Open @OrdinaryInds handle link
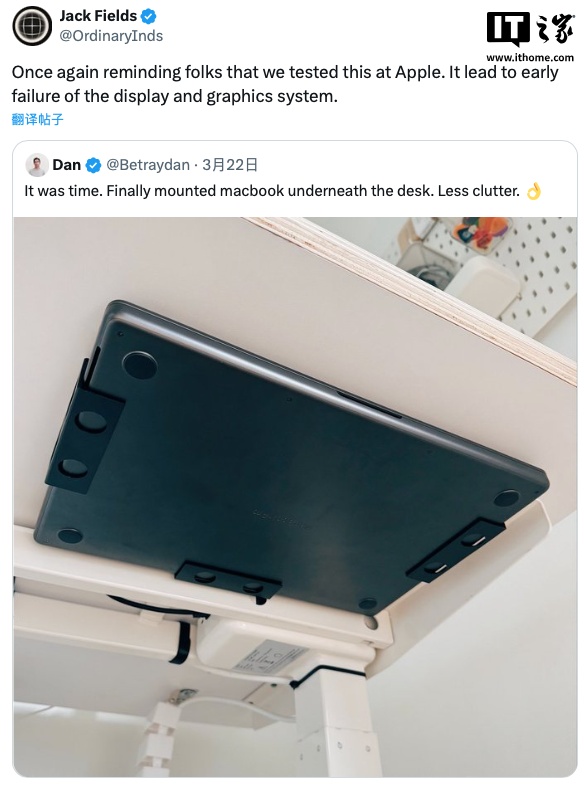This screenshot has height=788, width=584. [x=111, y=36]
